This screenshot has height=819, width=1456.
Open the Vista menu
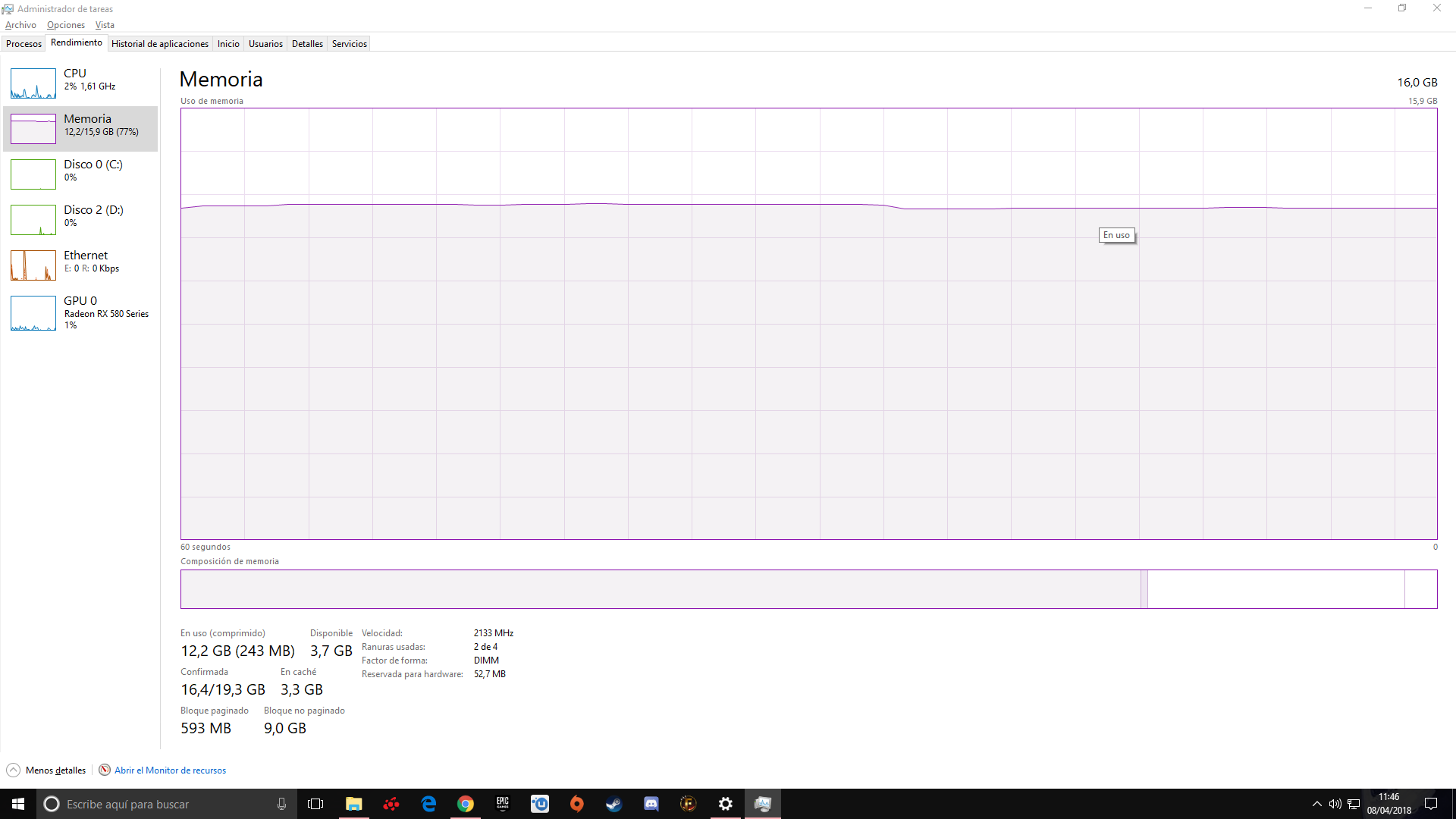pyautogui.click(x=105, y=25)
